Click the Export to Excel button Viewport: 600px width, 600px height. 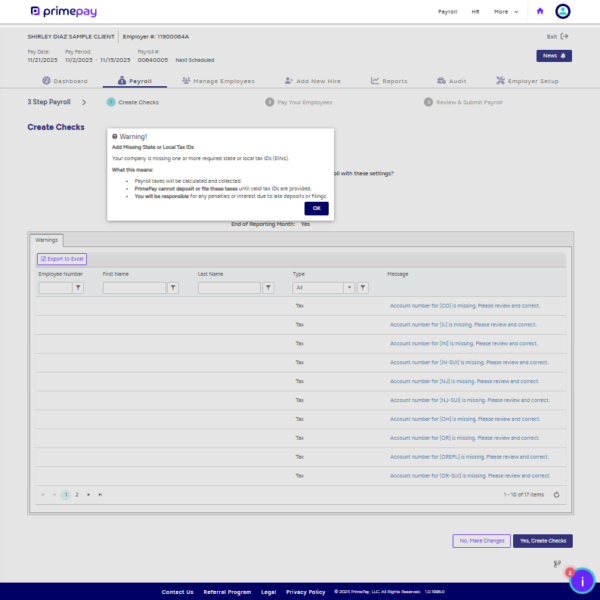(62, 259)
